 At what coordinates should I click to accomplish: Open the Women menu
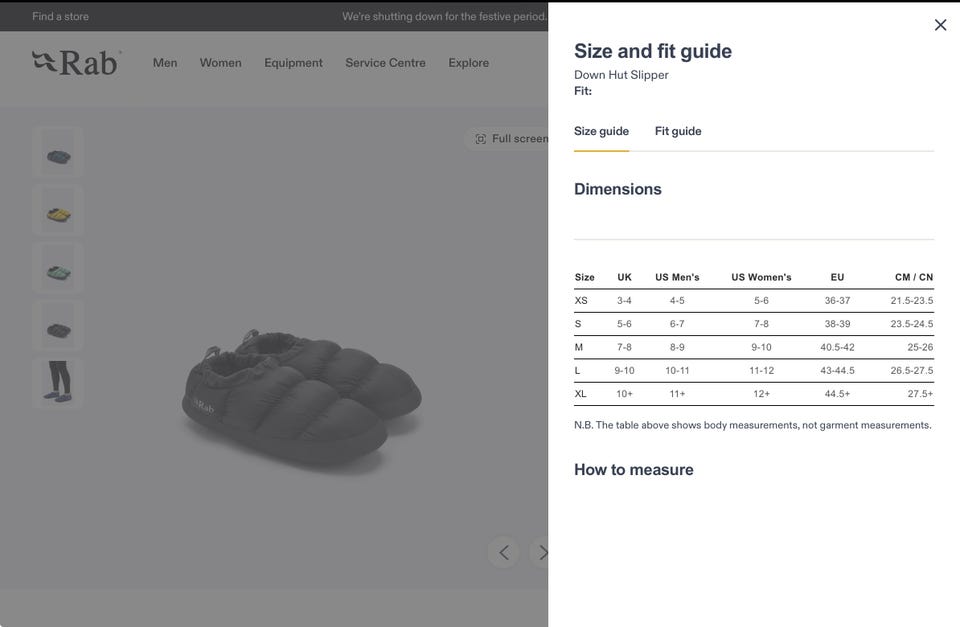(221, 63)
